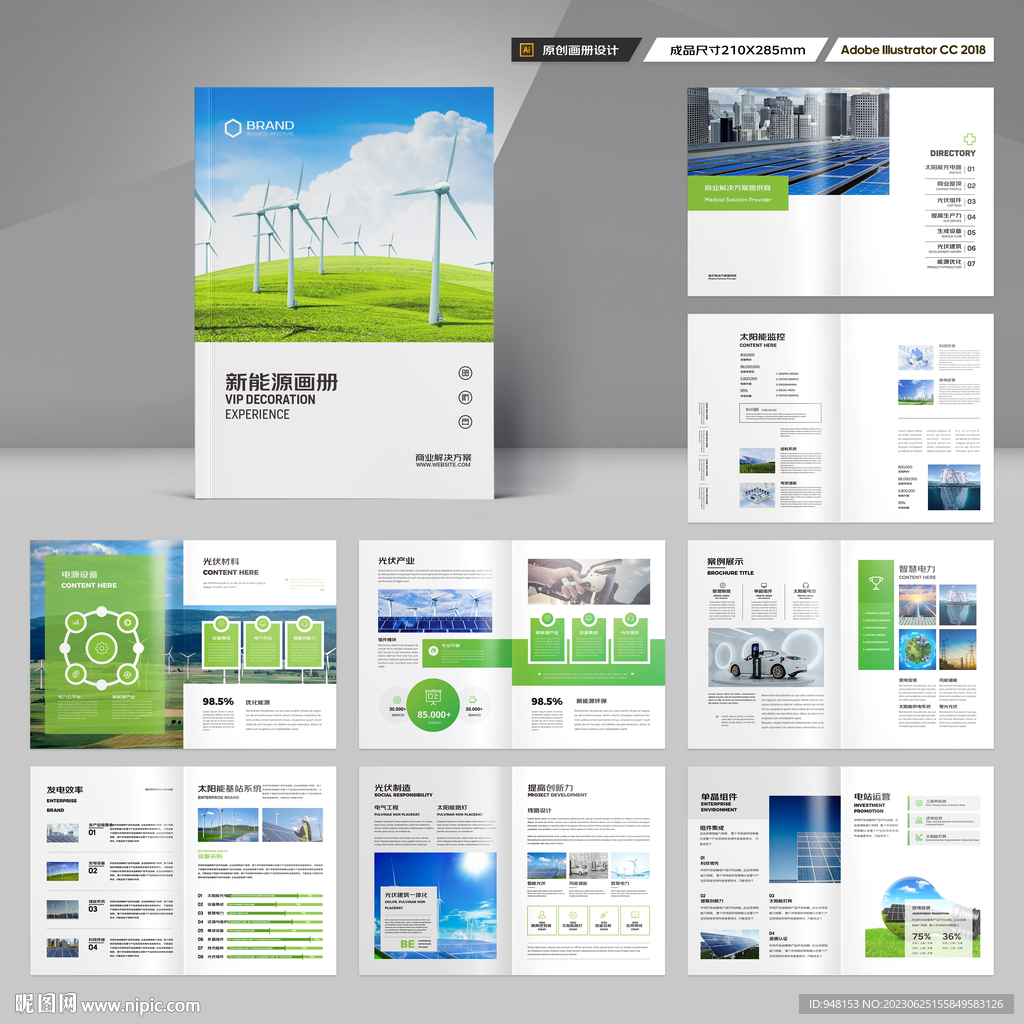Click the 成品尺寸210X285mm label
Screen dimensions: 1024x1024
click(x=737, y=50)
